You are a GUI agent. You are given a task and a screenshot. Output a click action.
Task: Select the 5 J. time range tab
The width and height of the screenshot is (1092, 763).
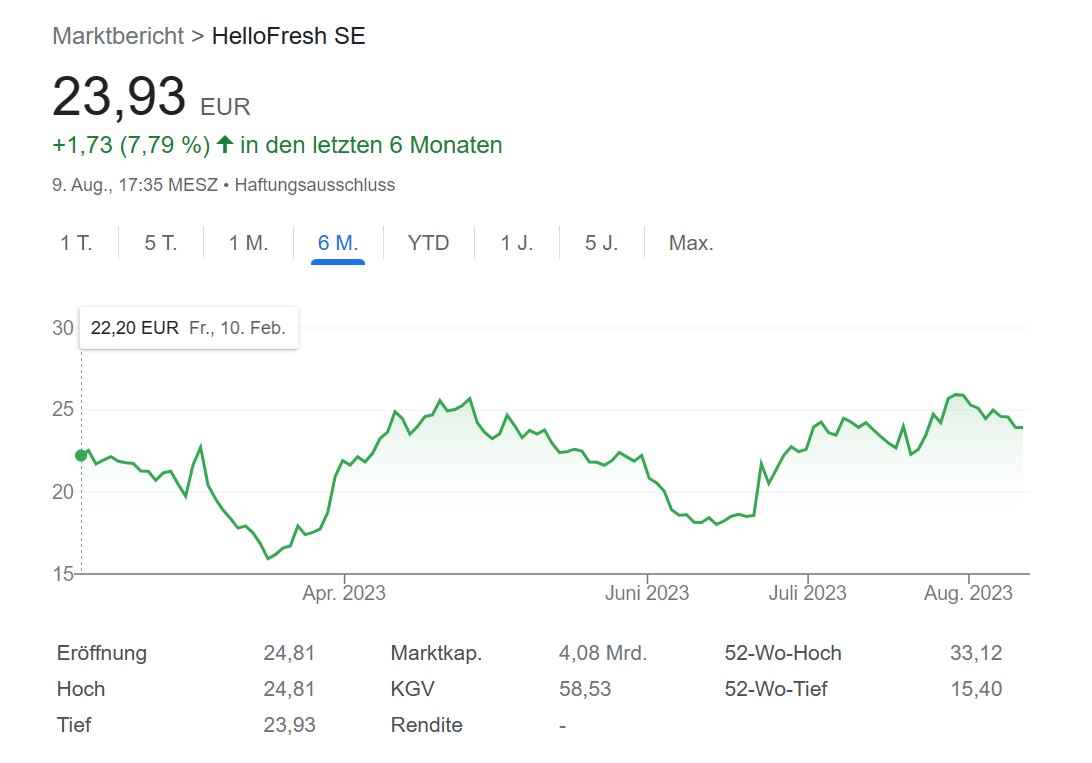[602, 243]
